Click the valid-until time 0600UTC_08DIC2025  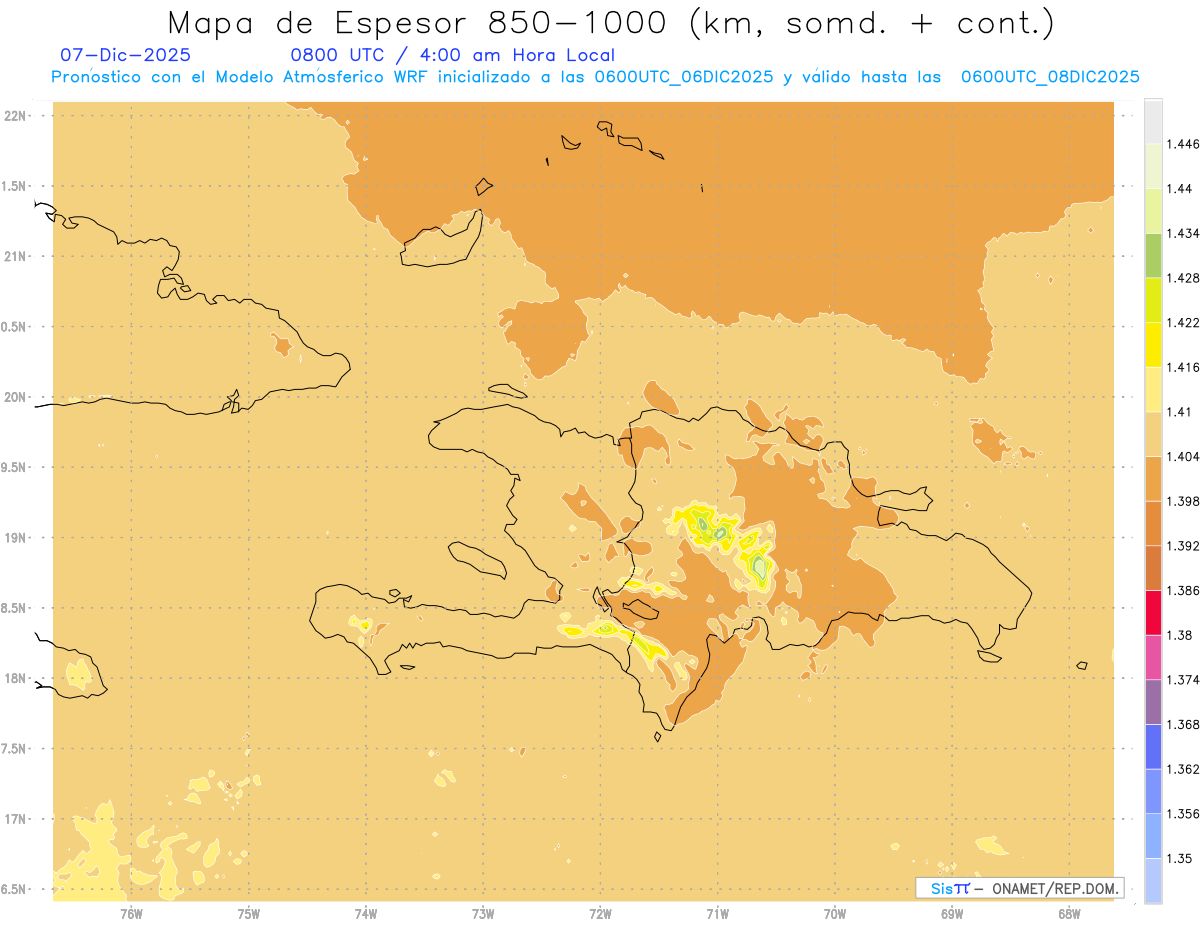pyautogui.click(x=1050, y=77)
